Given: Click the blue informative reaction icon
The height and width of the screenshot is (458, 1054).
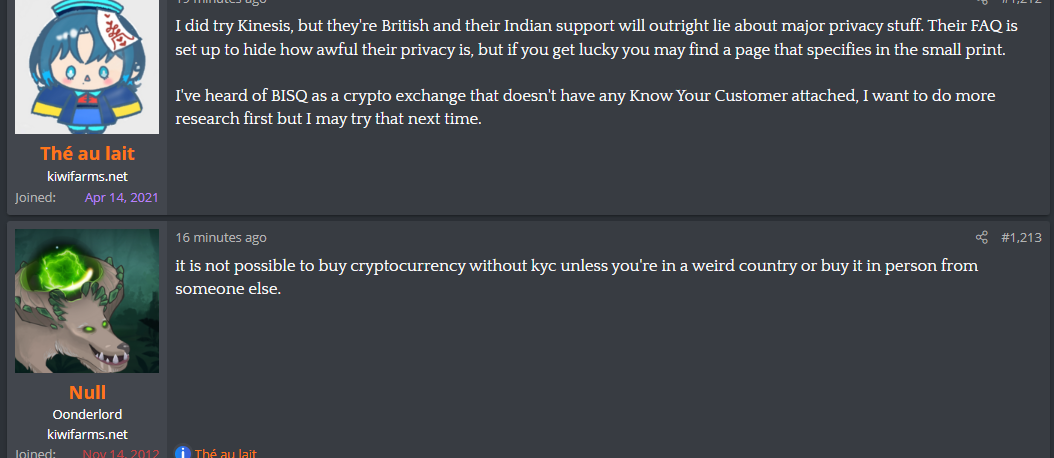Looking at the screenshot, I should [183, 453].
